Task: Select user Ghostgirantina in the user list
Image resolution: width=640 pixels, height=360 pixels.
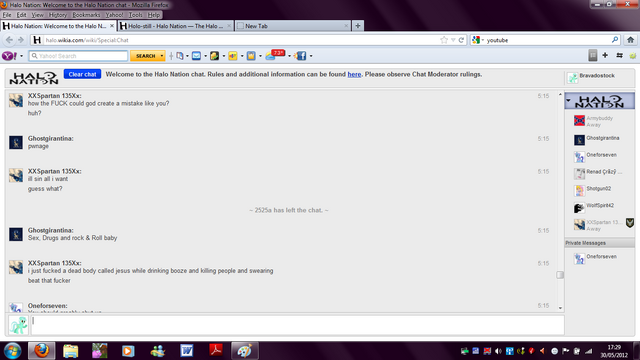Action: click(597, 140)
